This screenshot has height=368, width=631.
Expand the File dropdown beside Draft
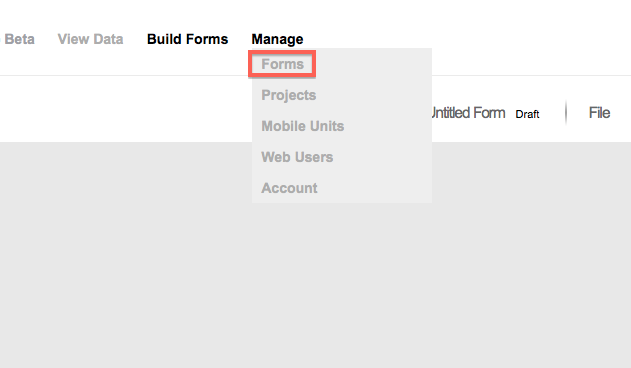[x=599, y=113]
